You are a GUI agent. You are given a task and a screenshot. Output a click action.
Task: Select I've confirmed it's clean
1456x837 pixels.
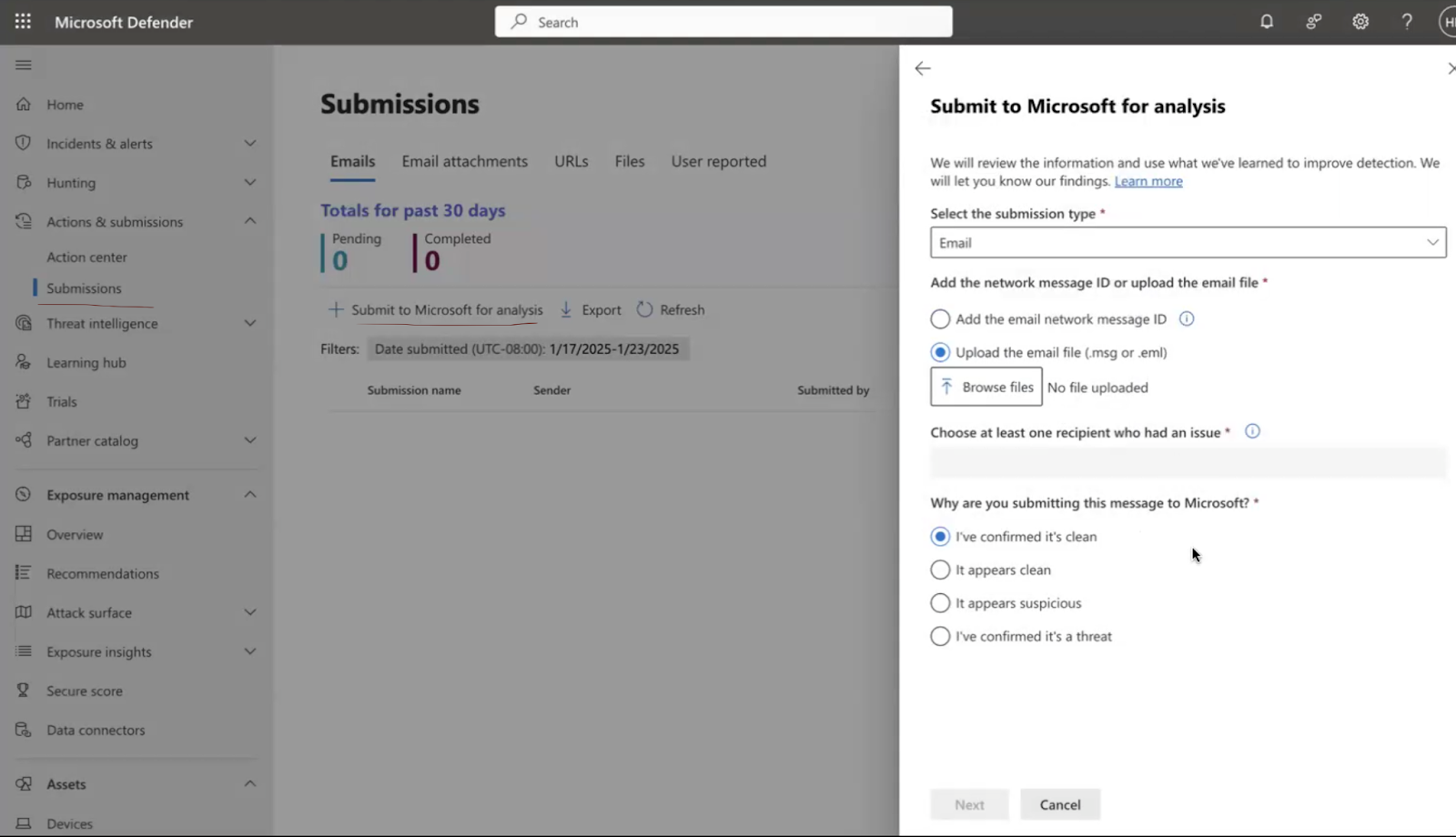[940, 537]
